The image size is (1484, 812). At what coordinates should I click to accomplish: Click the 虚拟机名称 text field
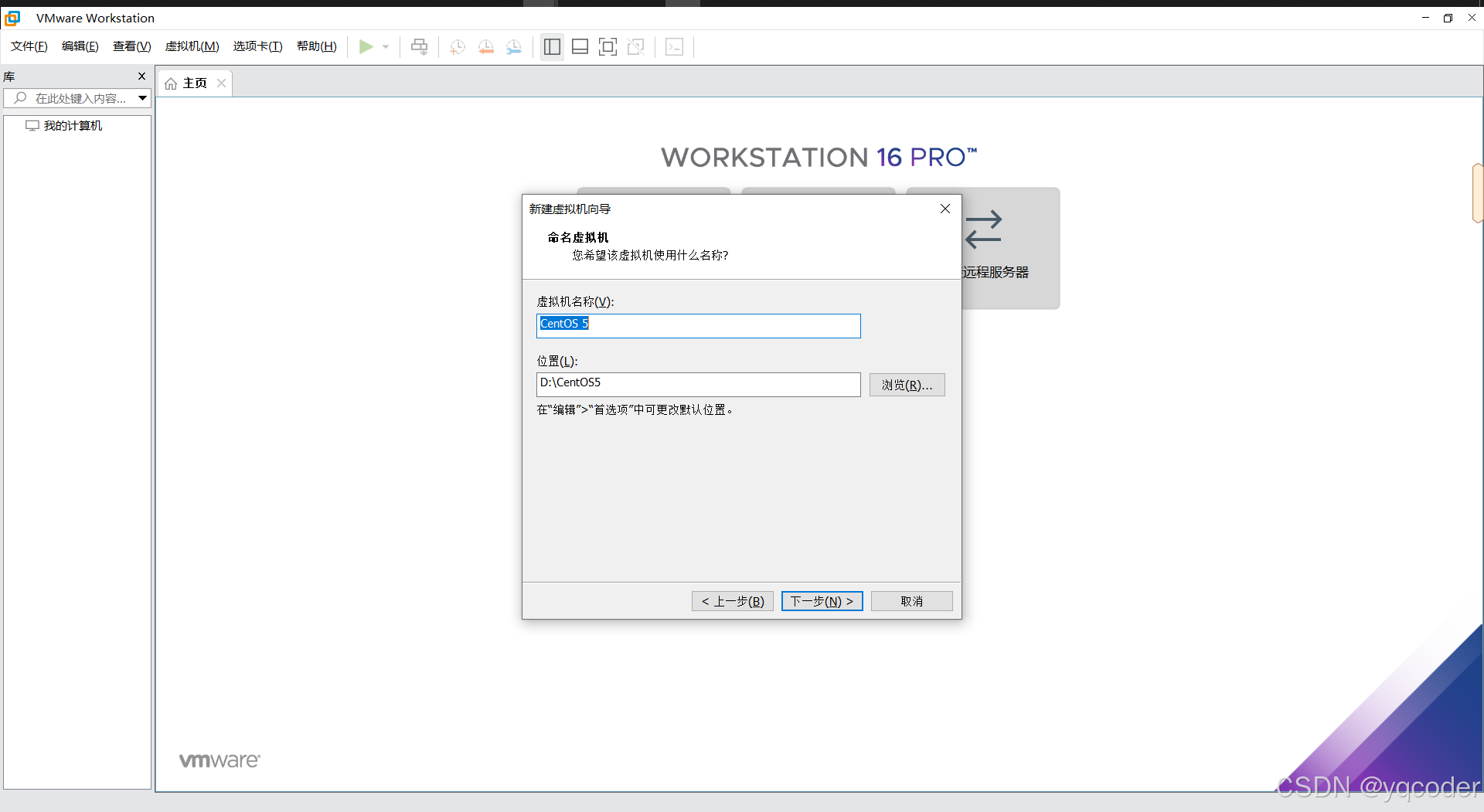point(698,325)
